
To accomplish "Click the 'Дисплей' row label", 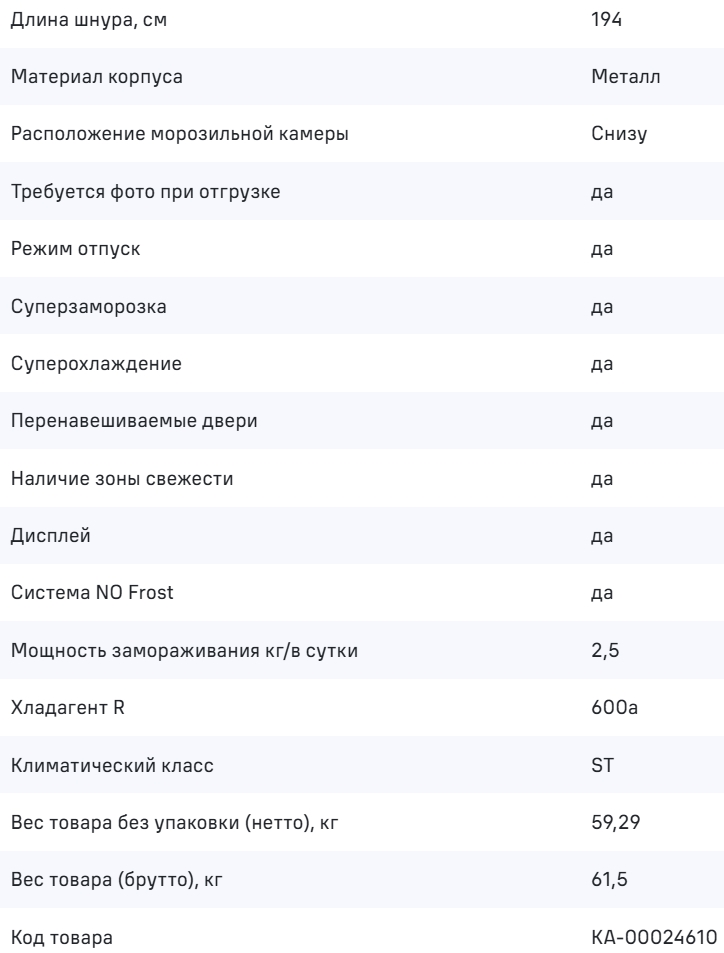I will [51, 536].
